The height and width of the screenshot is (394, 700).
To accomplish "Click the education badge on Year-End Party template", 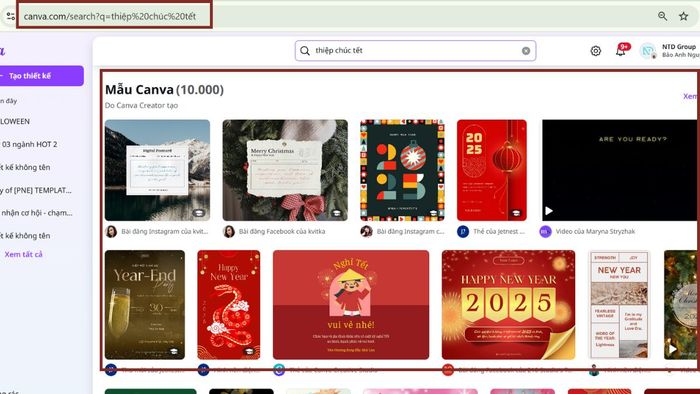I will coord(174,352).
